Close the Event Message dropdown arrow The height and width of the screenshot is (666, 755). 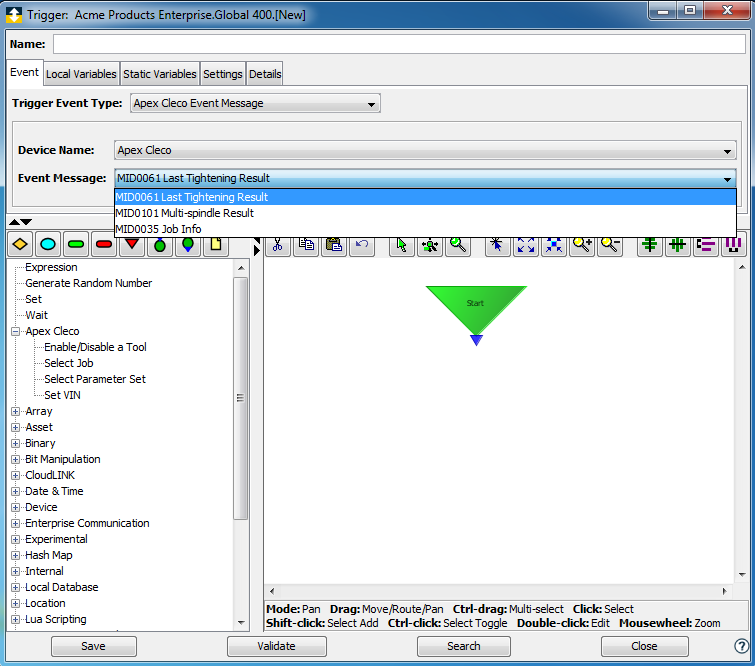pos(727,179)
